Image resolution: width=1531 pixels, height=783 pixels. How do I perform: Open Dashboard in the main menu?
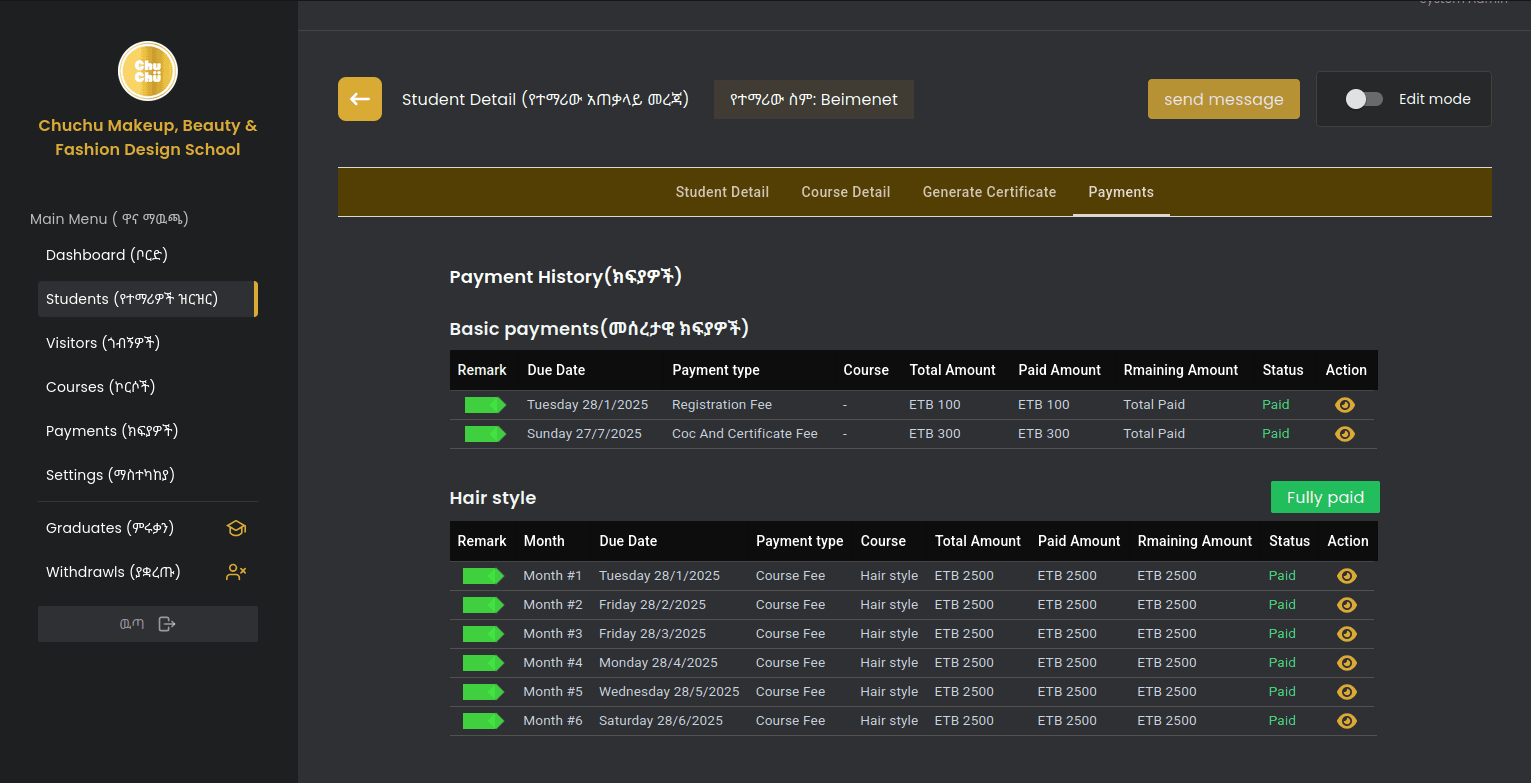tap(148, 255)
